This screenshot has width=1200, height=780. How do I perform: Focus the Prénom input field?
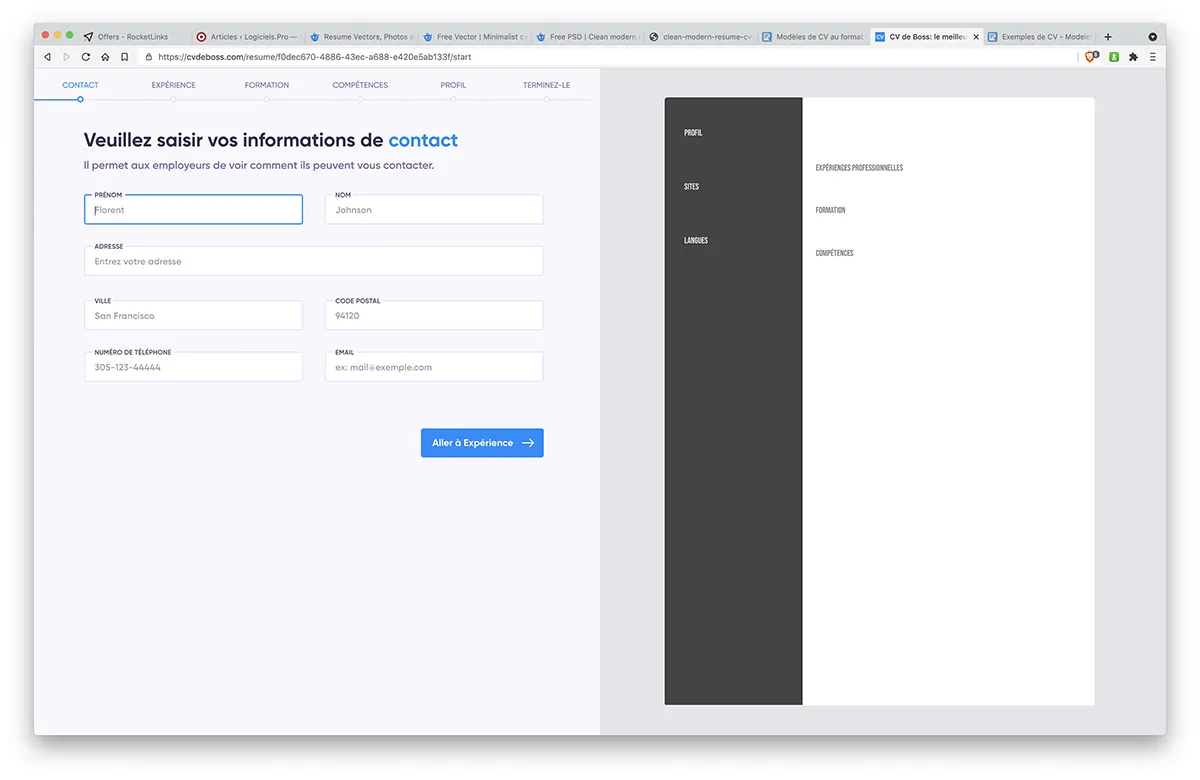pos(193,210)
